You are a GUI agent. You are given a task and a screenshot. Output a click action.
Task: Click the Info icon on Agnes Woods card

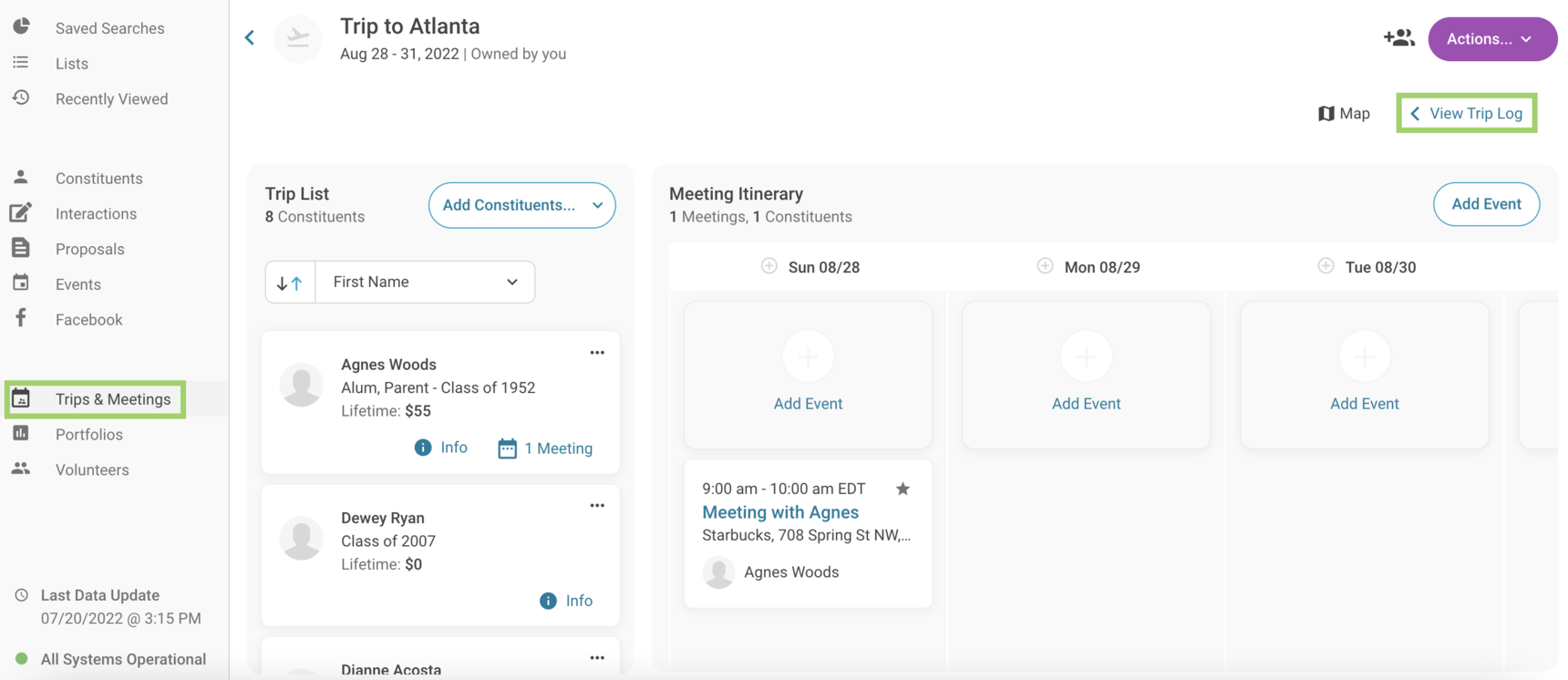(x=423, y=448)
